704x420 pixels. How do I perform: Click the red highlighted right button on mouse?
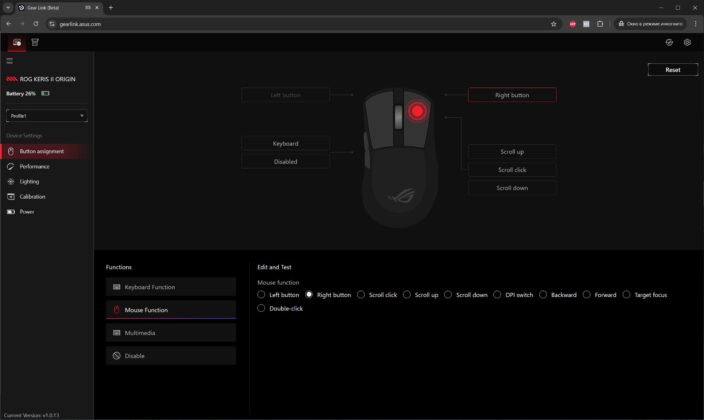point(417,111)
